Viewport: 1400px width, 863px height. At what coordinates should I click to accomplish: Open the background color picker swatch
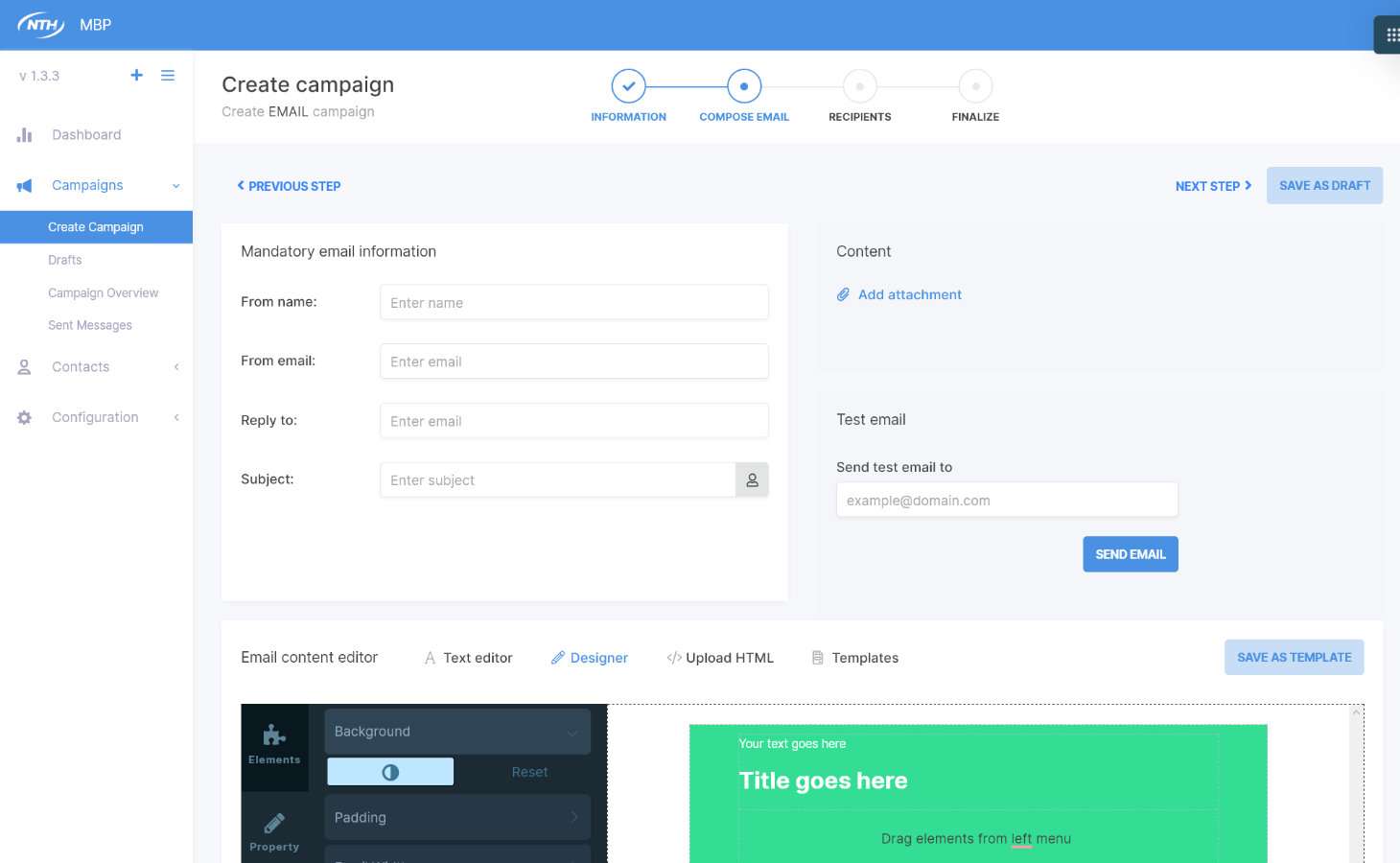[390, 771]
